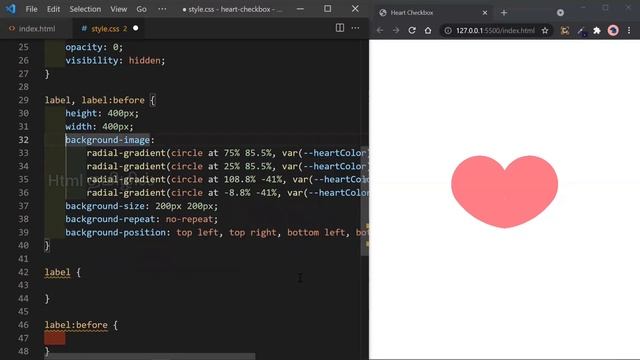Open the File menu
The image size is (640, 360).
pos(31,9)
